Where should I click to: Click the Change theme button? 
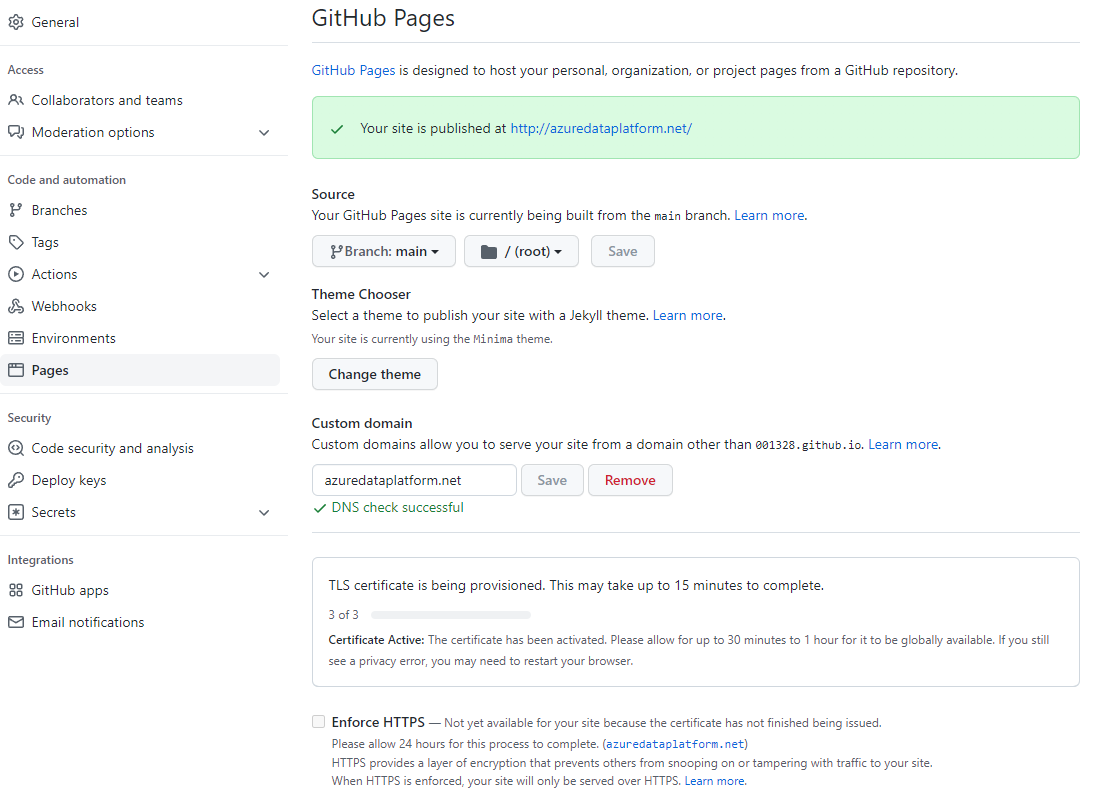[374, 374]
